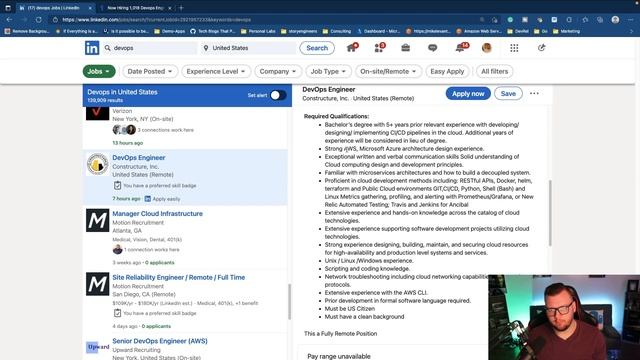Toggle the Set alert switch
The height and width of the screenshot is (360, 640).
point(278,95)
